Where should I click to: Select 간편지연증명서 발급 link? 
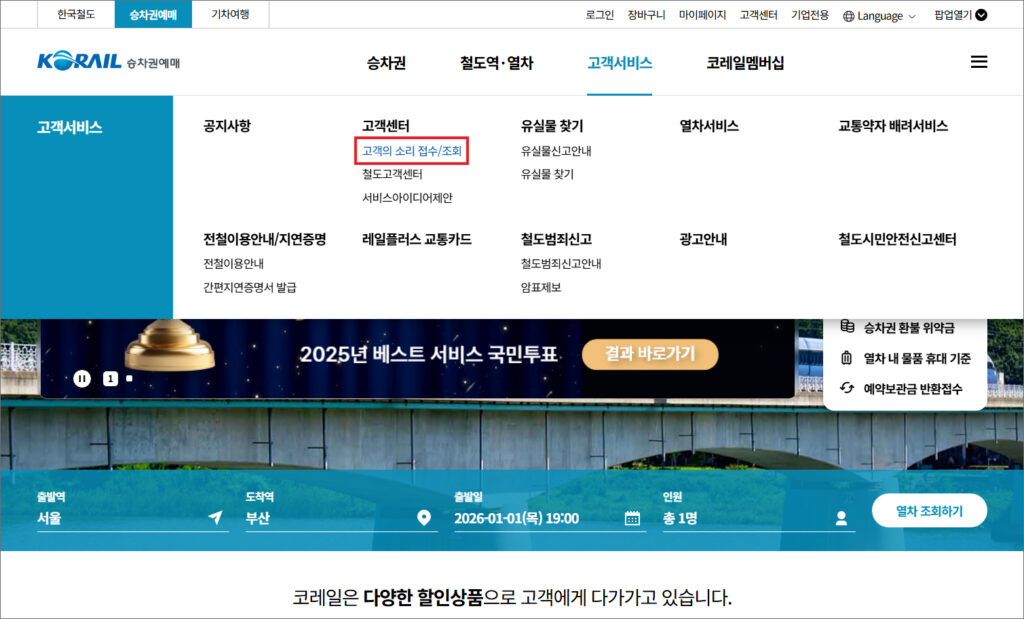click(249, 287)
